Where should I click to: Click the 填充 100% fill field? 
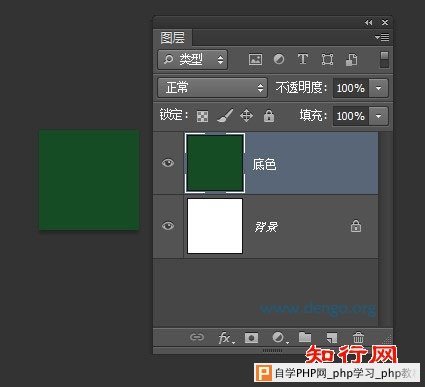click(x=351, y=116)
